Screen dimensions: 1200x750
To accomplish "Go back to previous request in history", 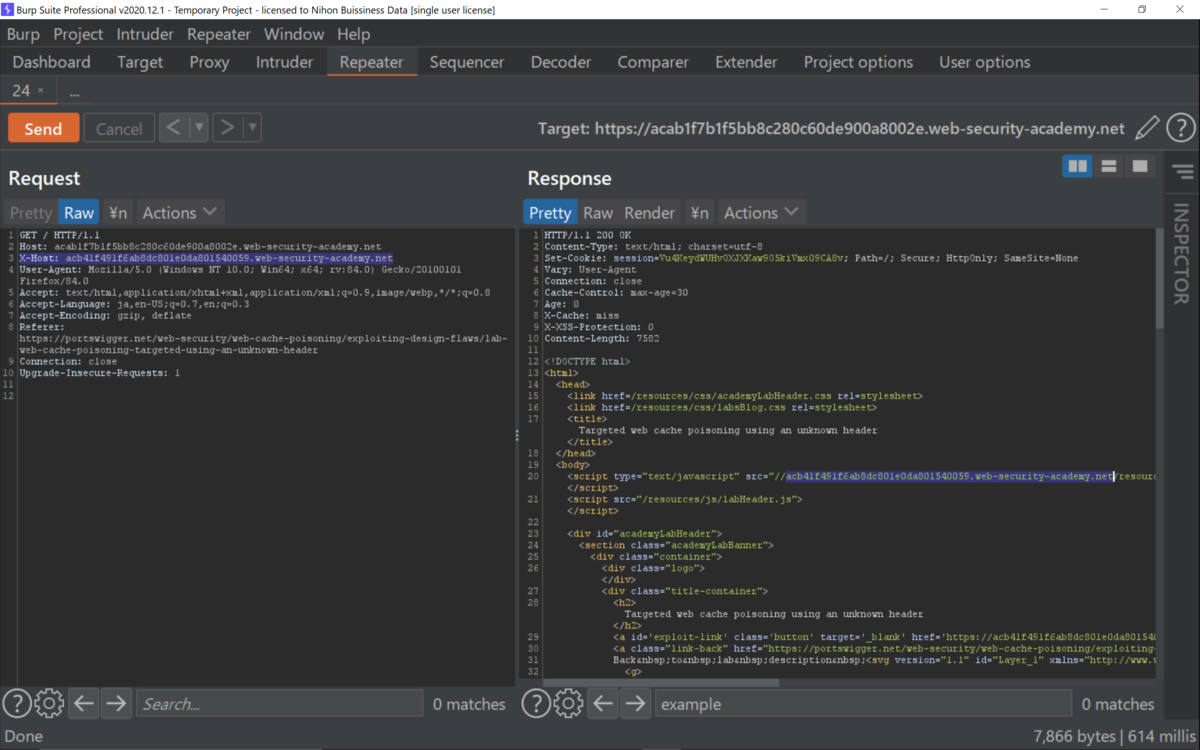I will 173,128.
